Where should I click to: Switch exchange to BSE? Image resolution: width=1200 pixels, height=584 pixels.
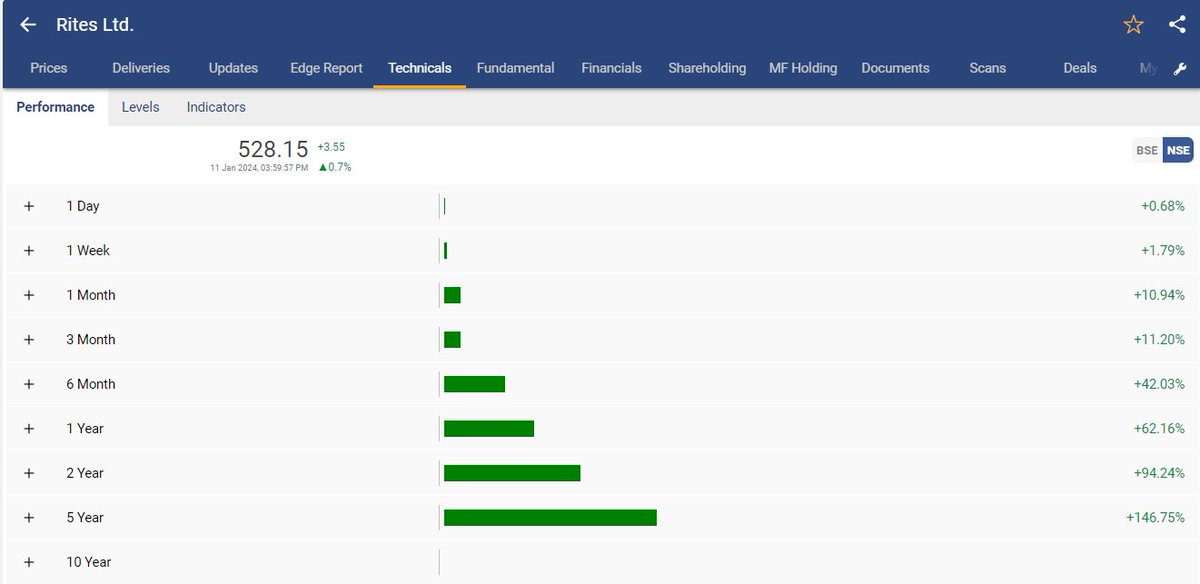(1147, 150)
